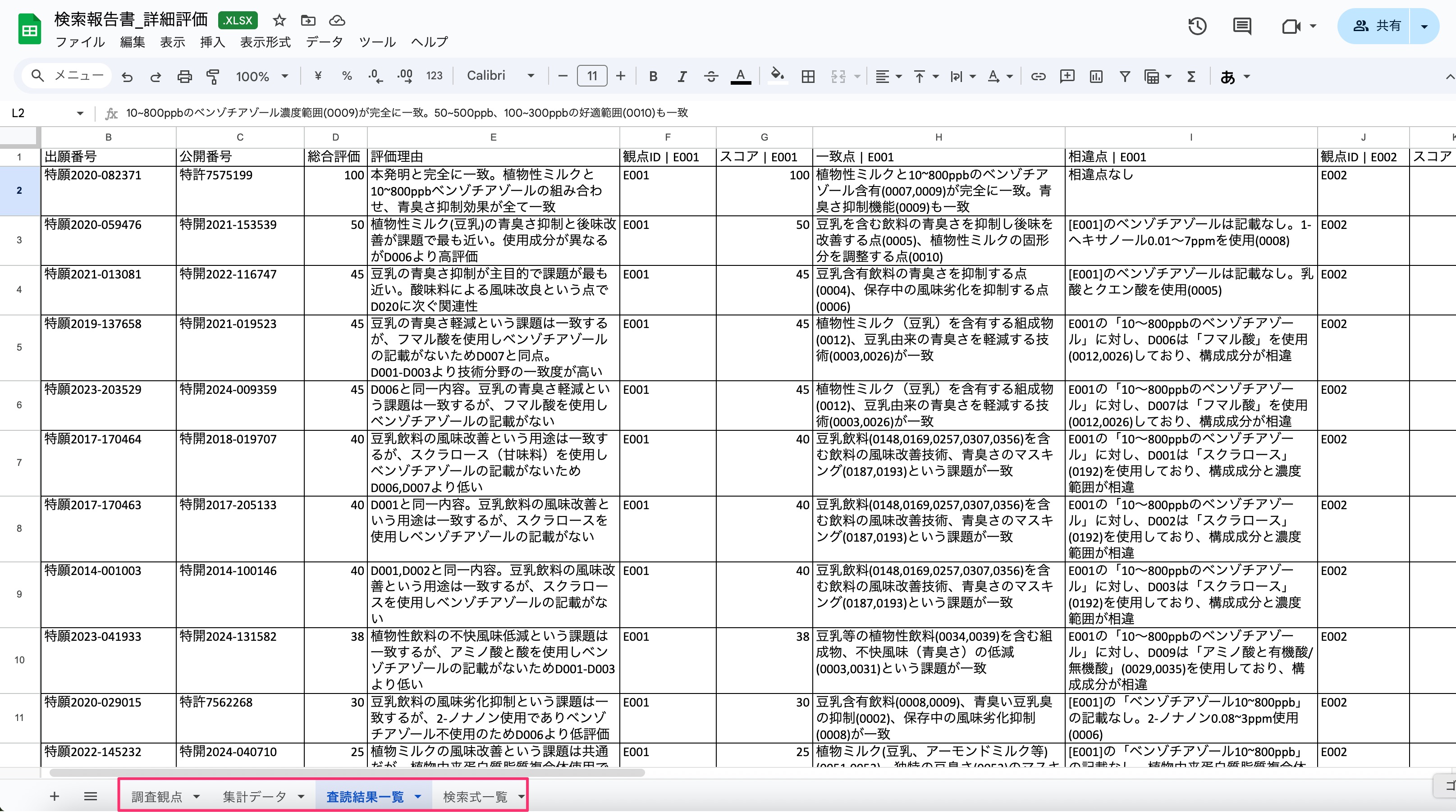Check cloud save status icon
Image resolution: width=1456 pixels, height=812 pixels.
(337, 21)
